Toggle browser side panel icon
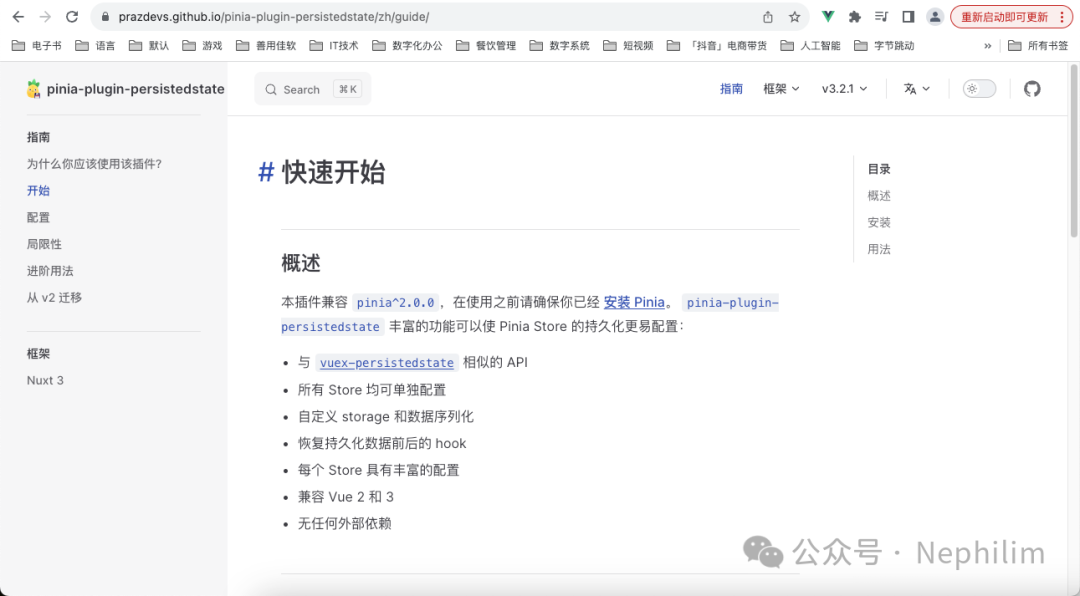Viewport: 1080px width, 596px height. pos(908,17)
